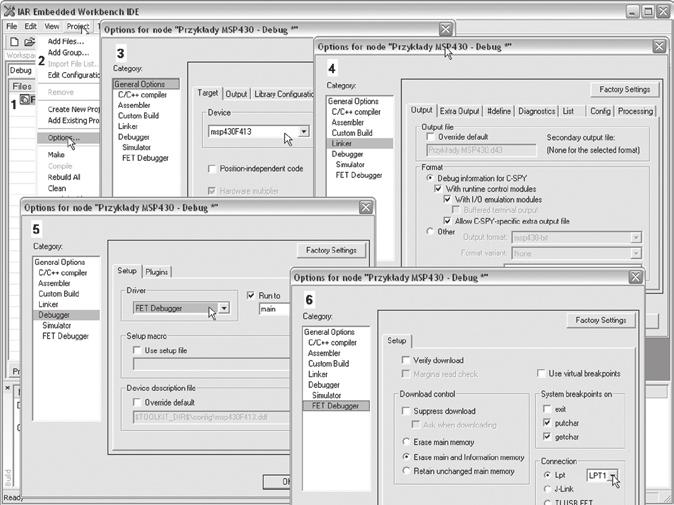Open the View menu
Viewport: 674px width, 505px height.
point(52,26)
